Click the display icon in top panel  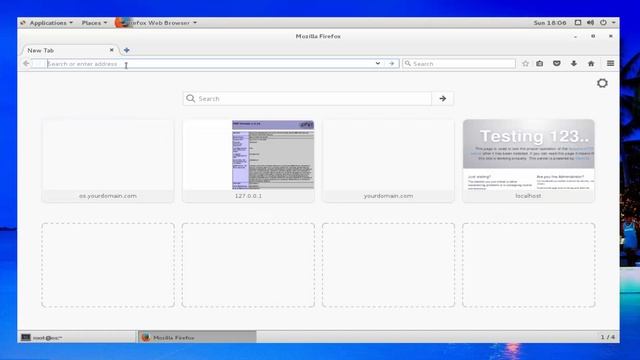tap(578, 22)
